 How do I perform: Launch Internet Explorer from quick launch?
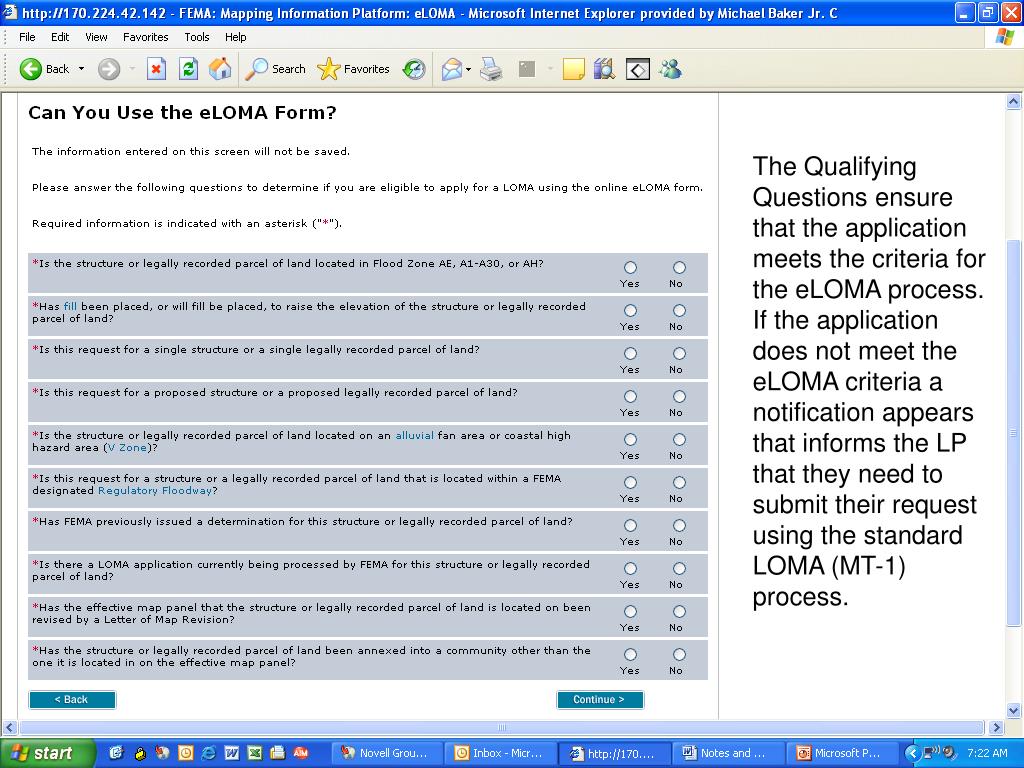209,753
